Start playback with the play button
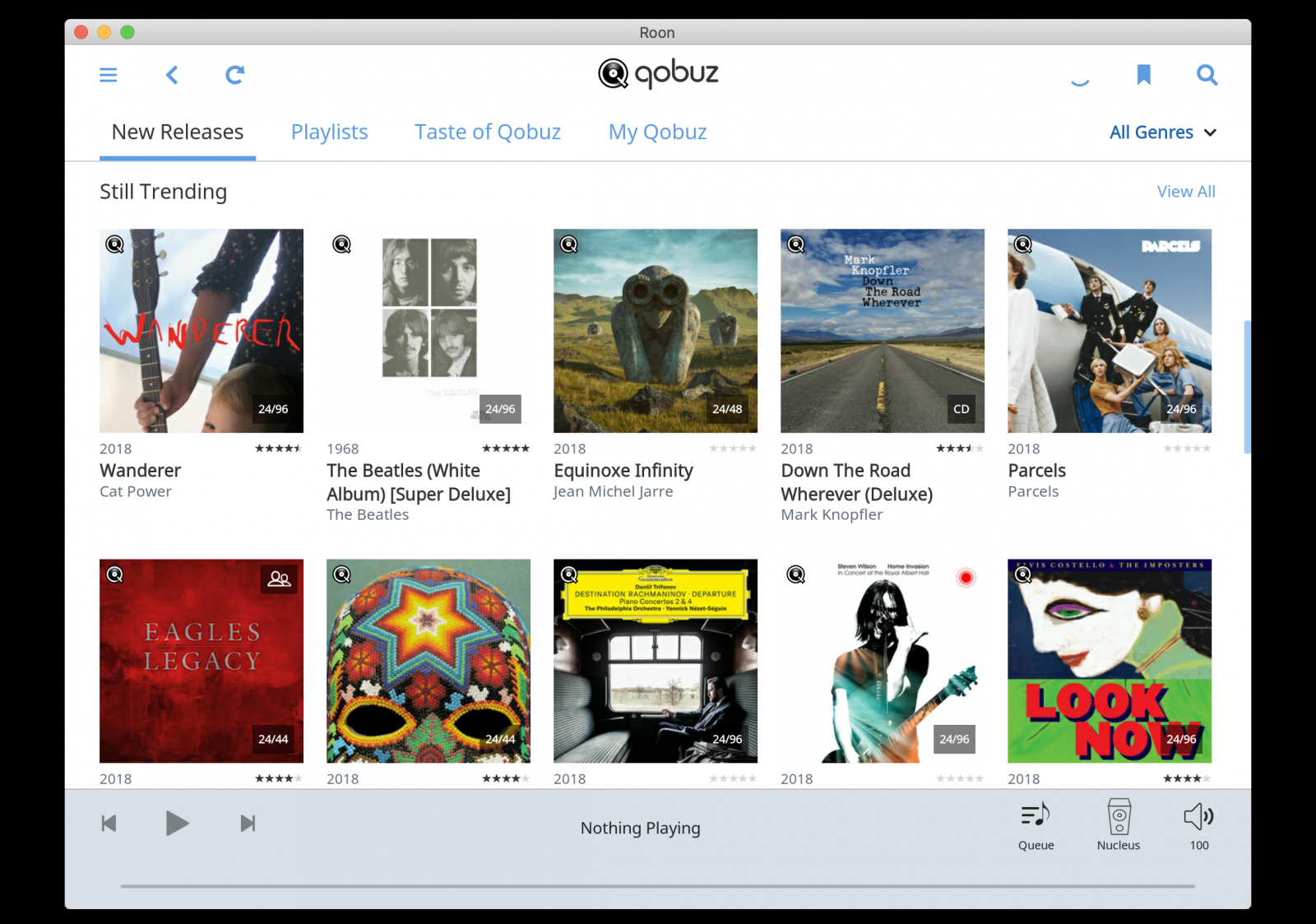The image size is (1316, 924). [177, 823]
